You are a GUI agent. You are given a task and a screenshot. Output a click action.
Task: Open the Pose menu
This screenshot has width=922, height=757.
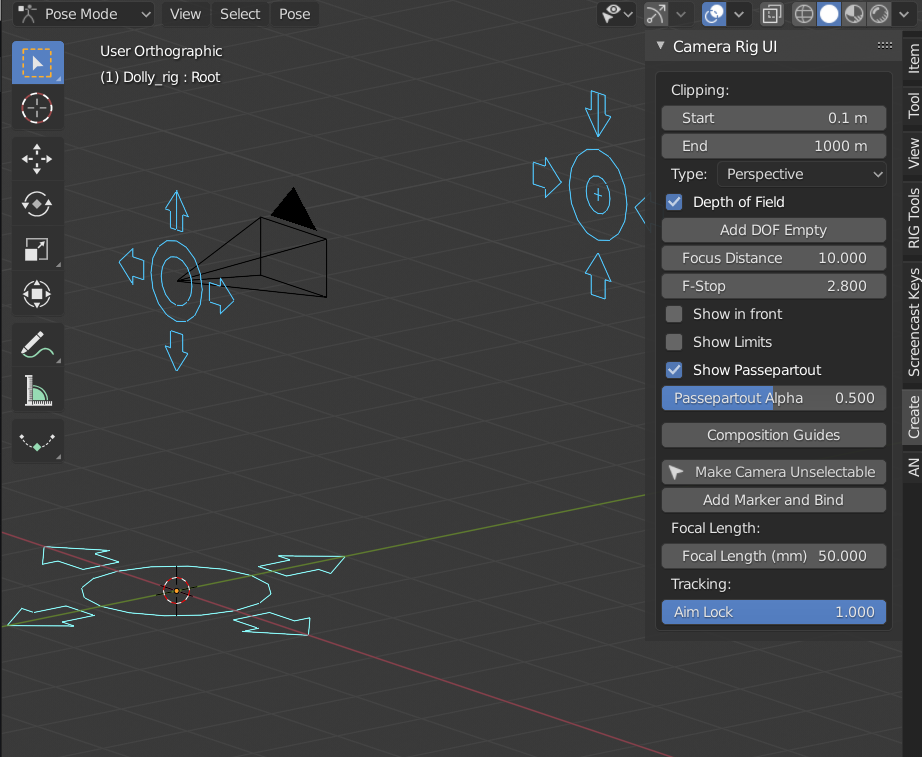pos(293,14)
